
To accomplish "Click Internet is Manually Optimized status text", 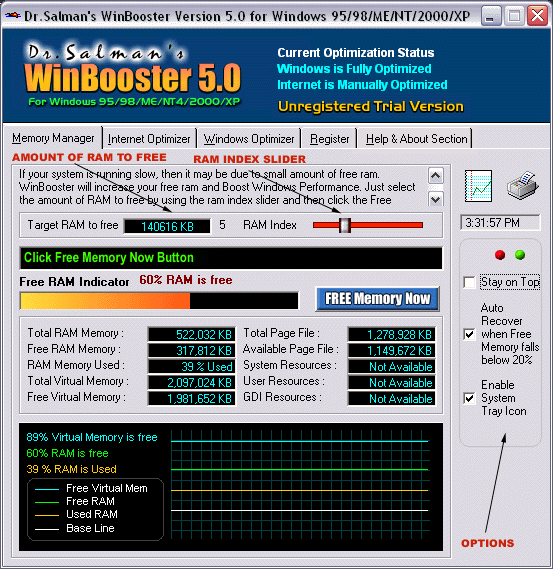I will click(x=362, y=85).
